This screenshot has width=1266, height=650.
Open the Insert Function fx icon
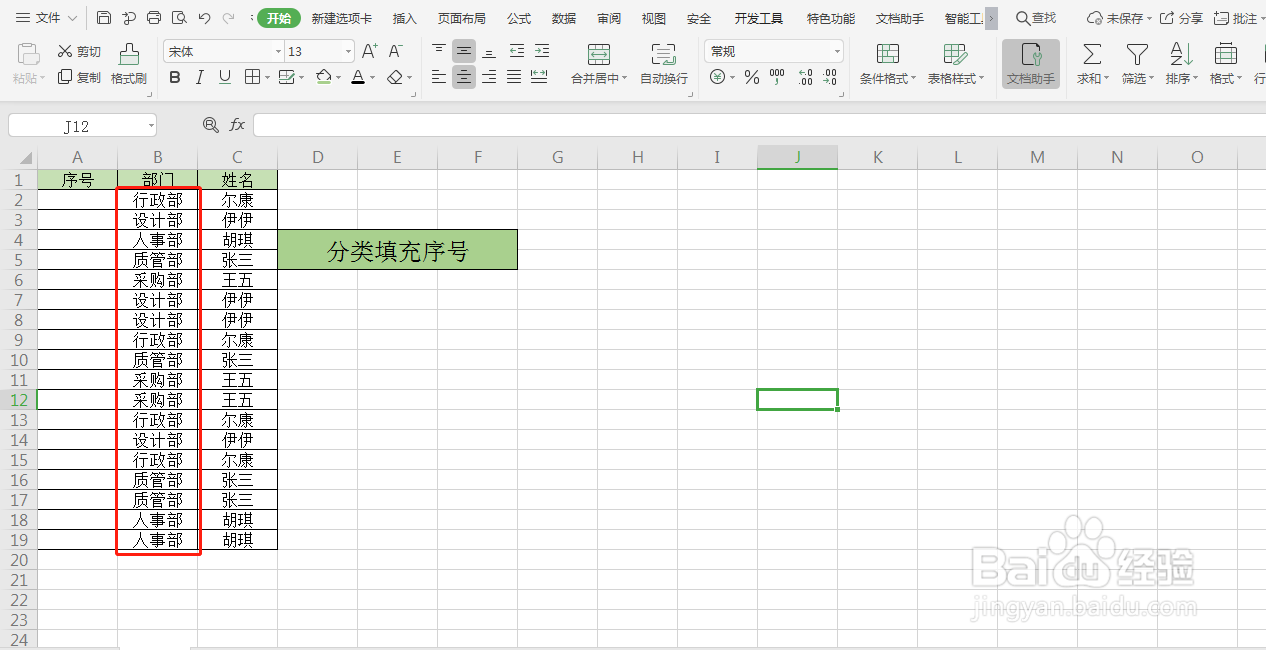point(237,125)
